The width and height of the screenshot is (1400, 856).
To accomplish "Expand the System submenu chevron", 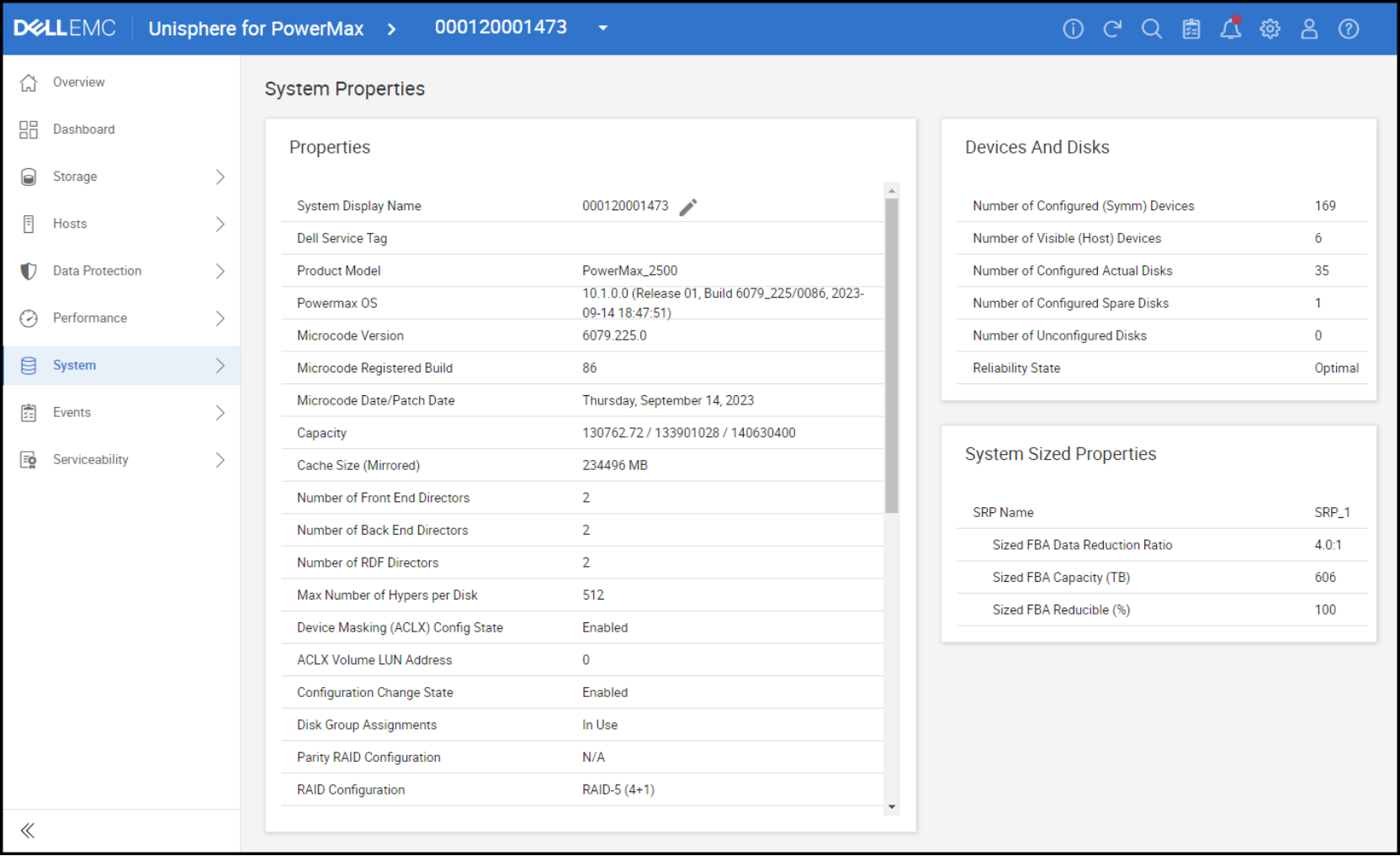I will (x=220, y=365).
